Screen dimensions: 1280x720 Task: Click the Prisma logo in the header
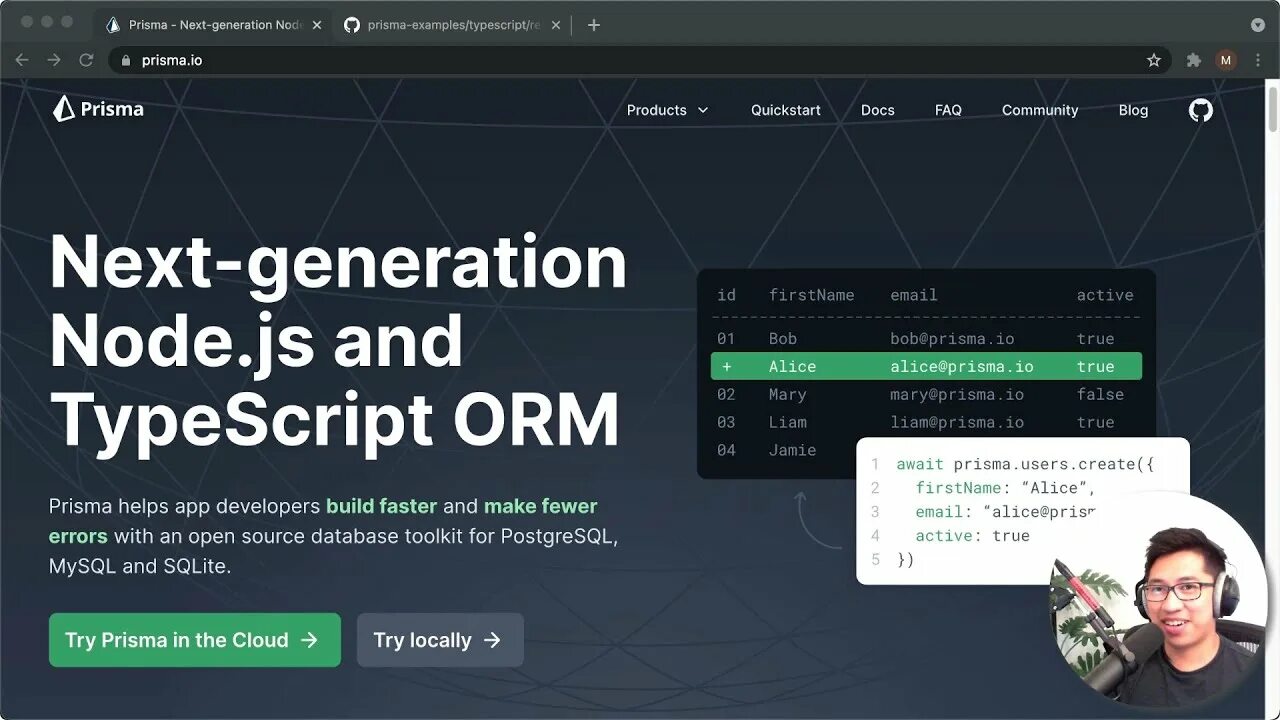98,109
